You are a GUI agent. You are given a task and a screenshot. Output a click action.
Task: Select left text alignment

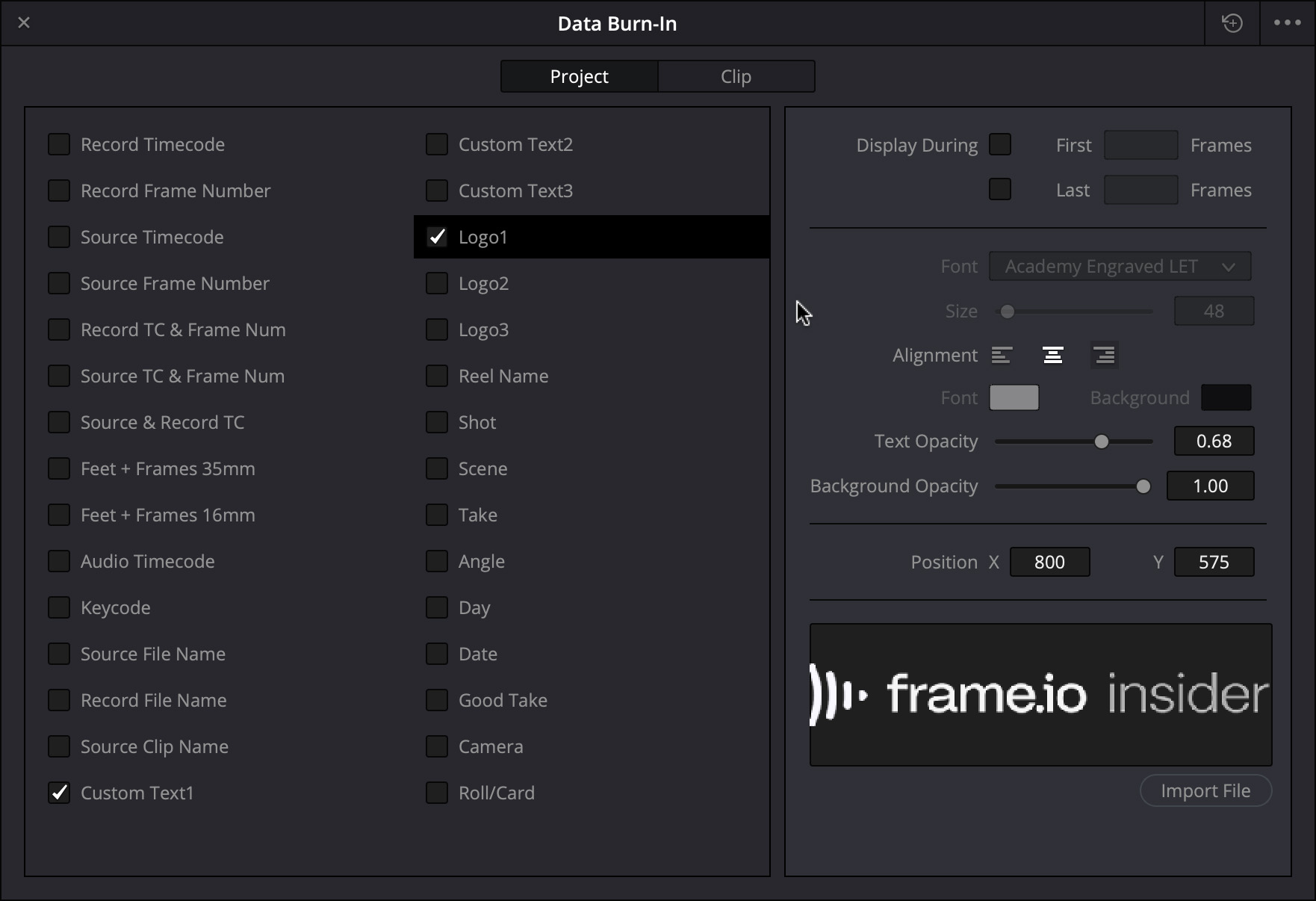tap(1002, 355)
